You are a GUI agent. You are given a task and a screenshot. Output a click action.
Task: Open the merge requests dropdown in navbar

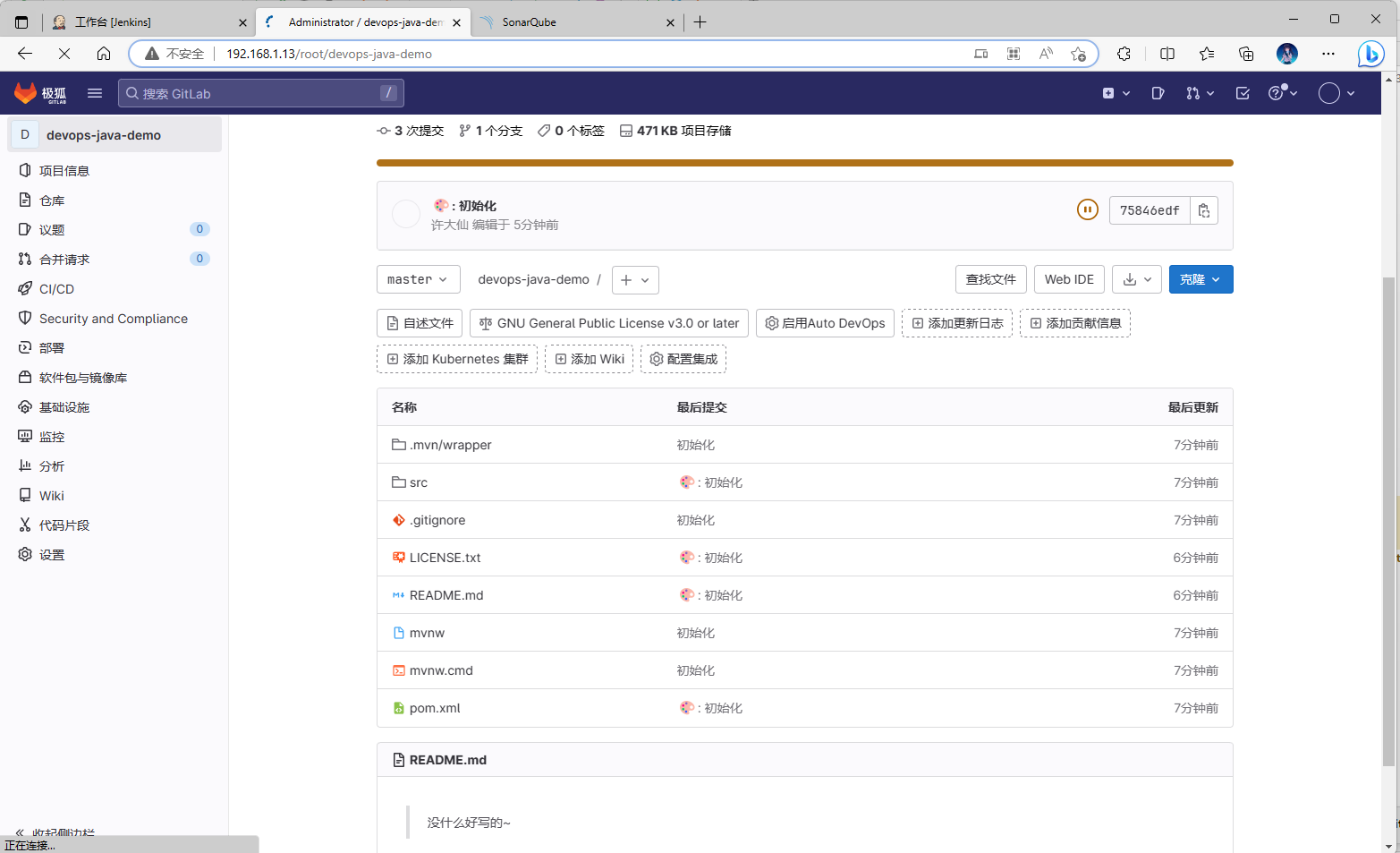pos(1200,93)
